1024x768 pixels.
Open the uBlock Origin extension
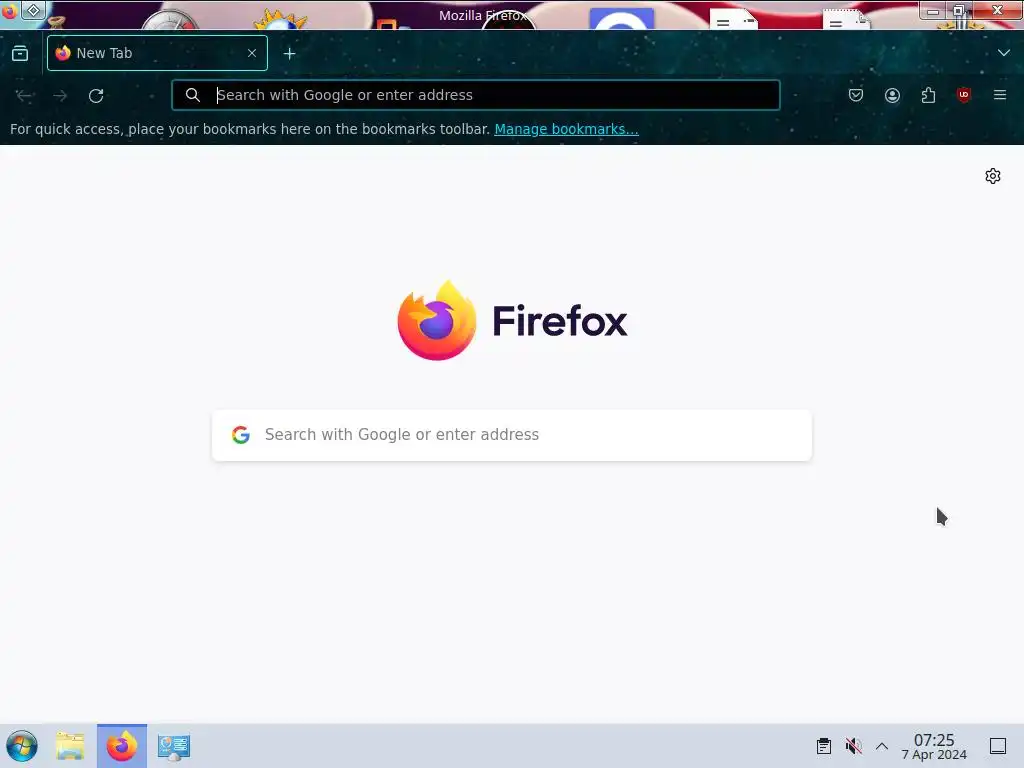(964, 95)
